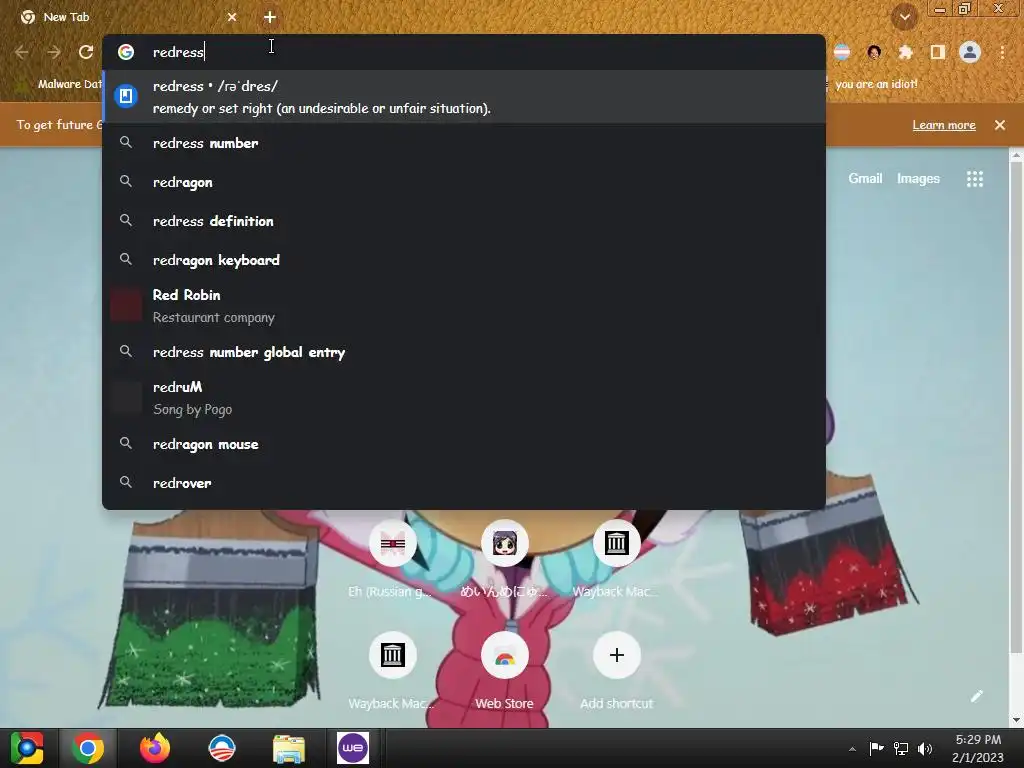1024x768 pixels.
Task: Choose the 'redragon' suggestion
Action: [x=464, y=182]
